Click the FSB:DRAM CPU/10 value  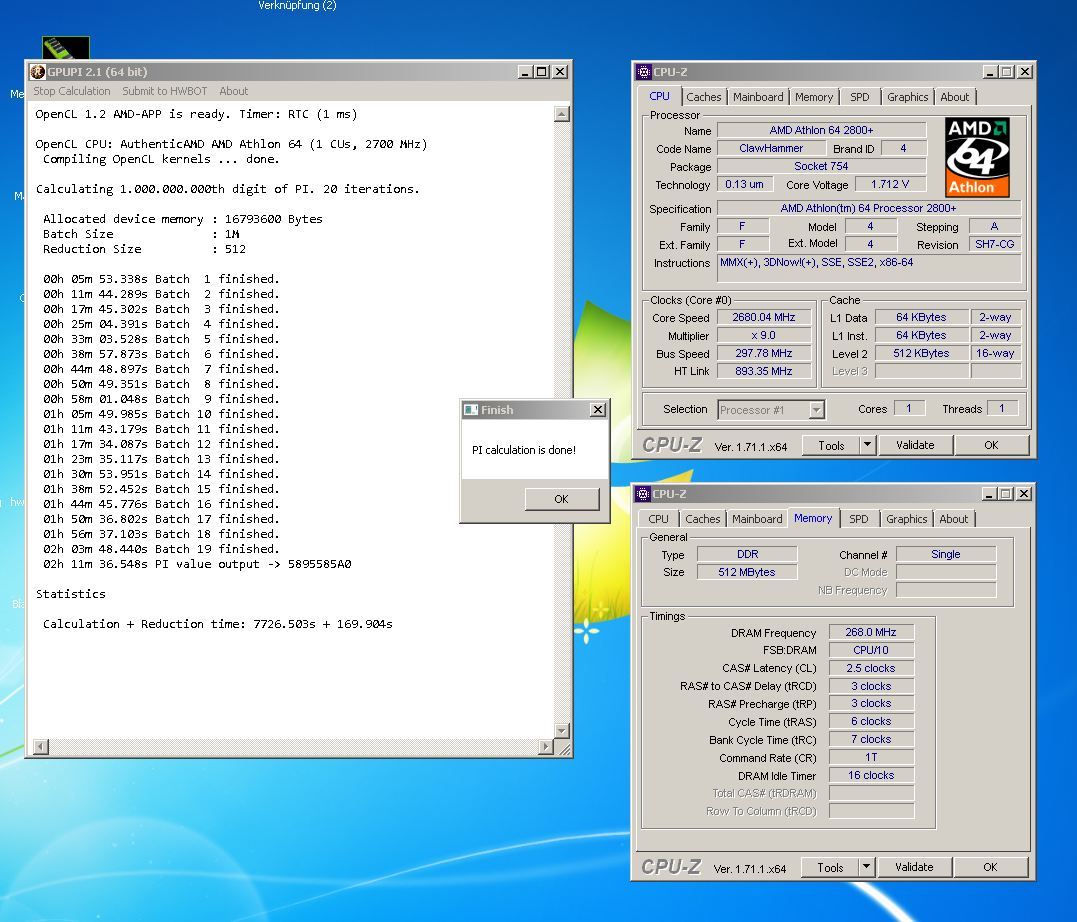coord(871,650)
